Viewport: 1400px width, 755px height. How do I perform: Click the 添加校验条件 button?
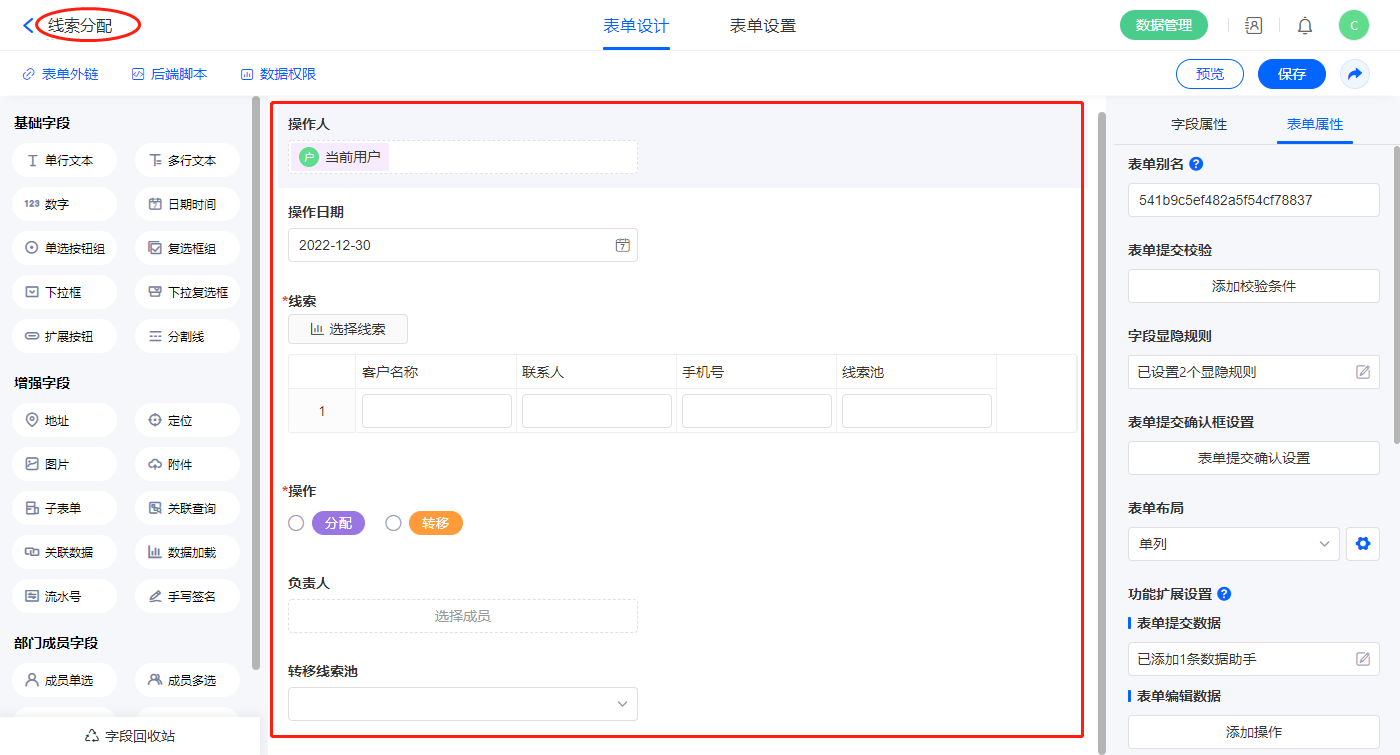pyautogui.click(x=1253, y=286)
